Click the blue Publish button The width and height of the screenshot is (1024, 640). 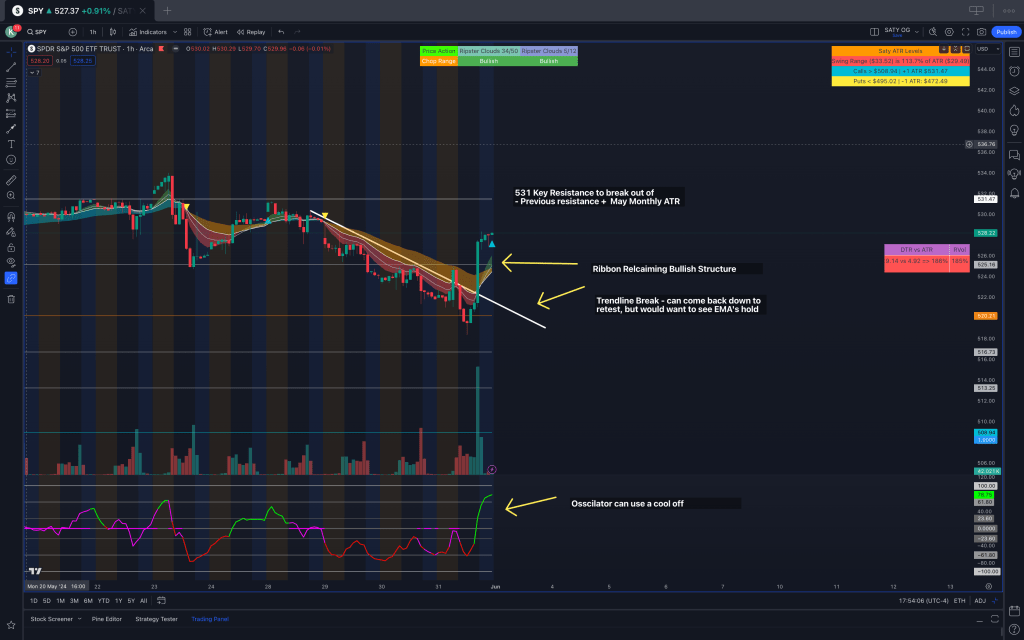point(1006,32)
